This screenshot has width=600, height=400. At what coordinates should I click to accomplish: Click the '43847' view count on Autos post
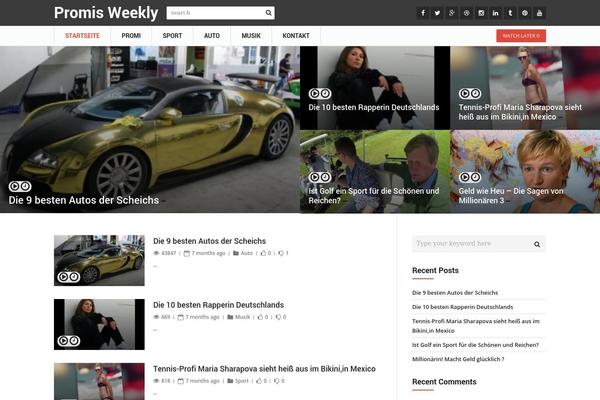[x=168, y=253]
